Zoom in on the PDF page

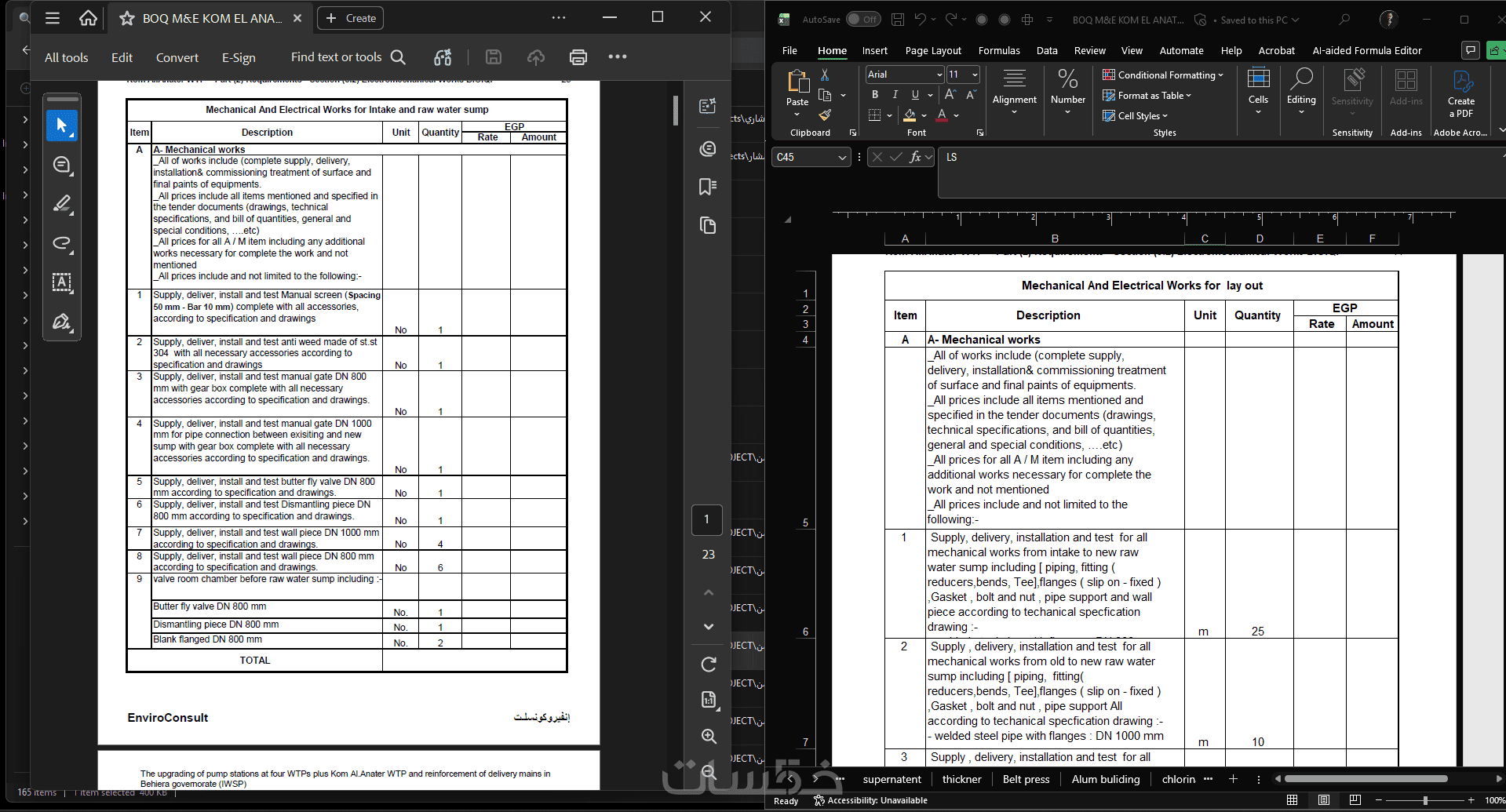[x=708, y=736]
